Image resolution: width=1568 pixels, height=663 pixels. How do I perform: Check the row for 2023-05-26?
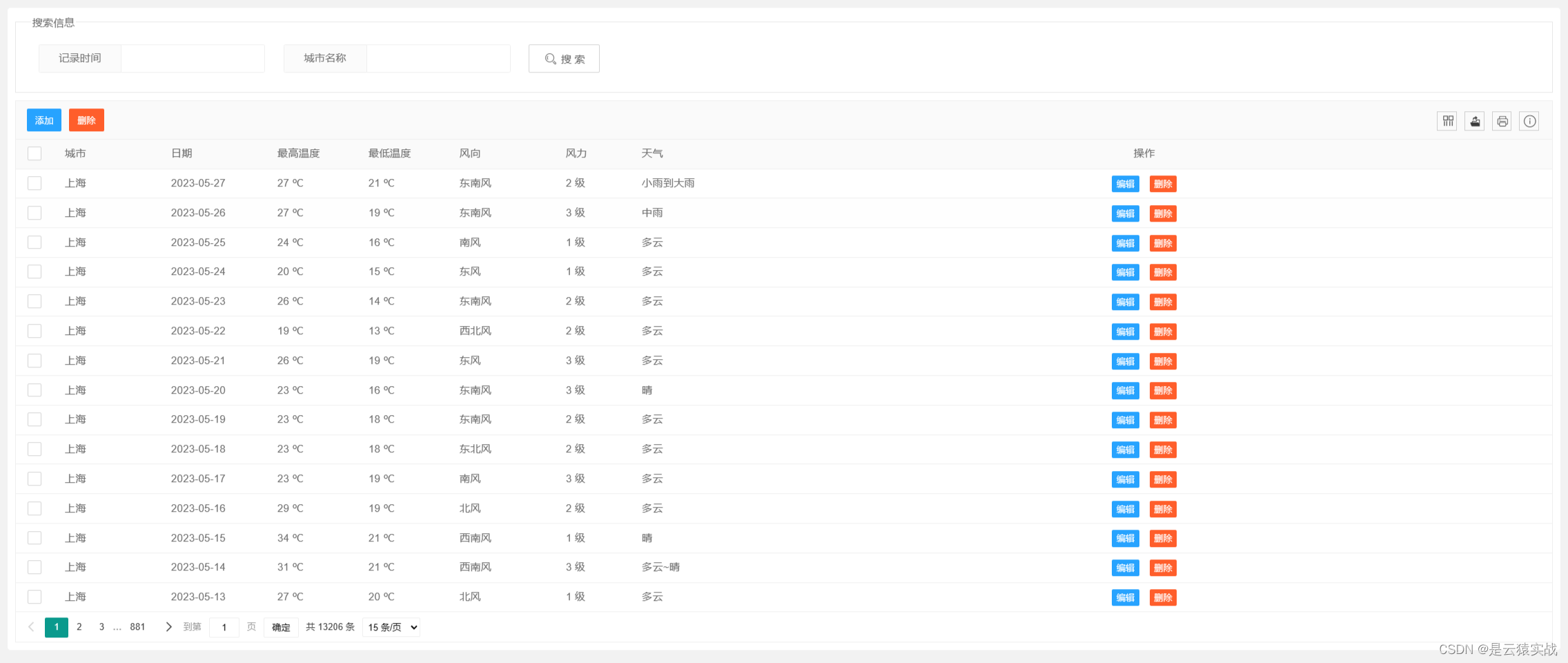tap(35, 213)
